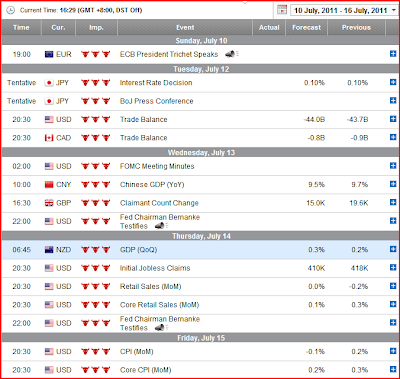
Task: Click the Event column header
Action: tap(185, 28)
